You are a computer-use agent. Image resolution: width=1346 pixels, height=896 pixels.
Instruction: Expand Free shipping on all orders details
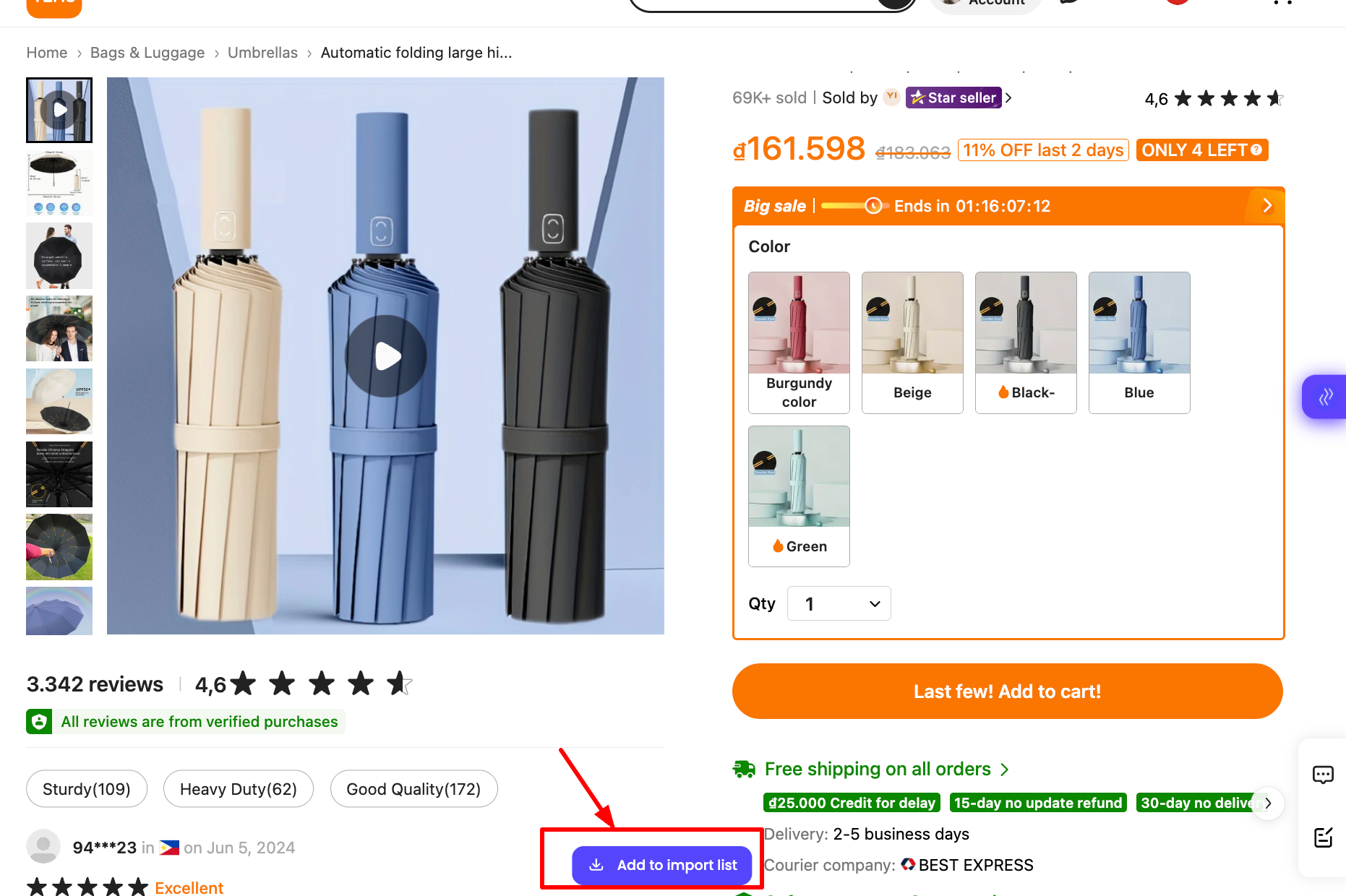[1006, 769]
